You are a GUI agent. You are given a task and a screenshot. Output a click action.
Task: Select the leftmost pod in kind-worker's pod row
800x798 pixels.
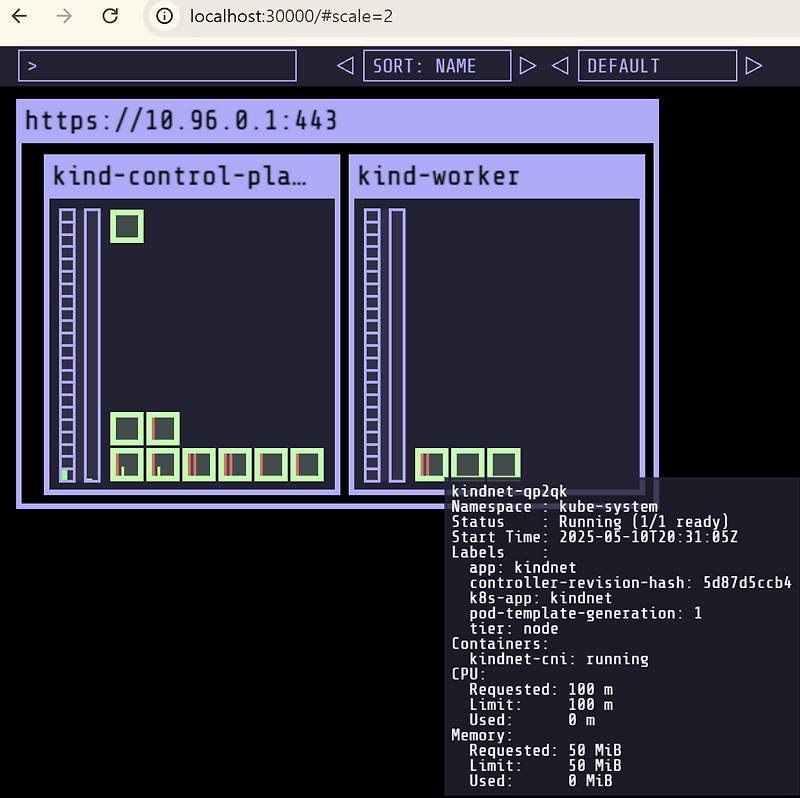pos(429,463)
